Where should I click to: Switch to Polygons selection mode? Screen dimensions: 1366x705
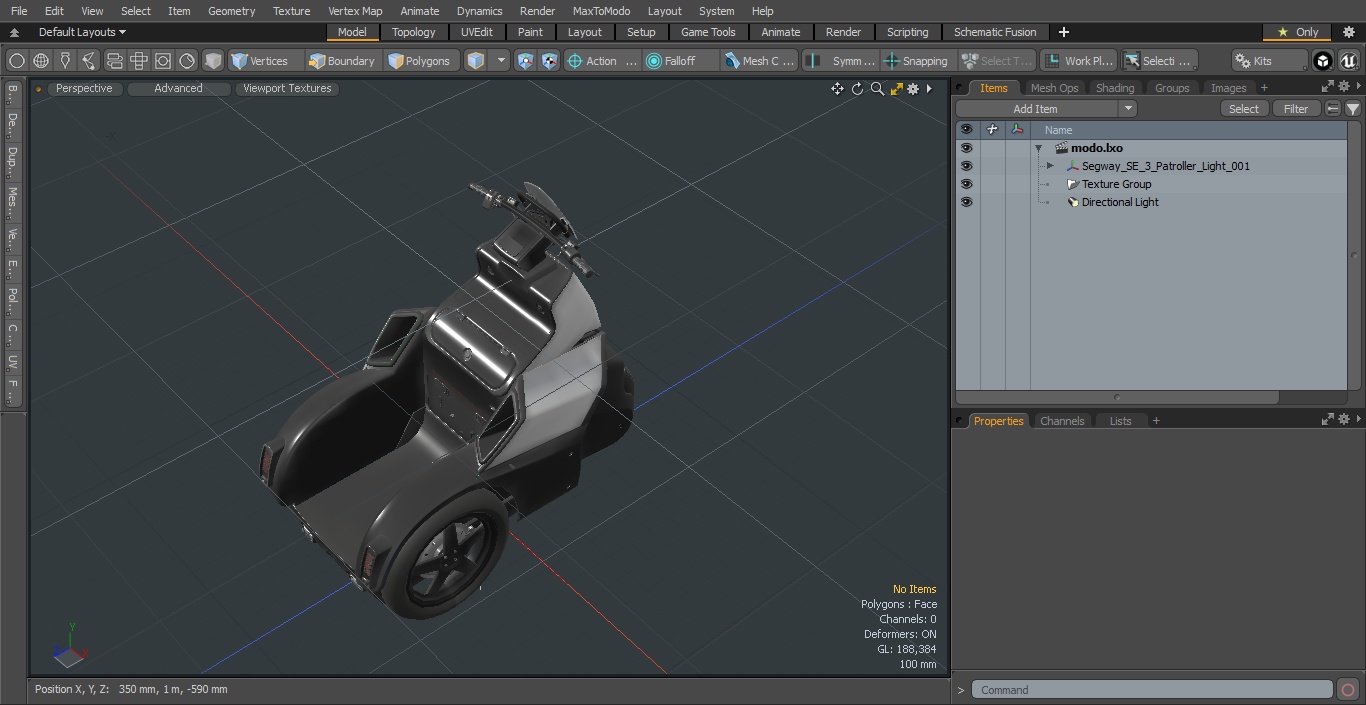coord(420,61)
